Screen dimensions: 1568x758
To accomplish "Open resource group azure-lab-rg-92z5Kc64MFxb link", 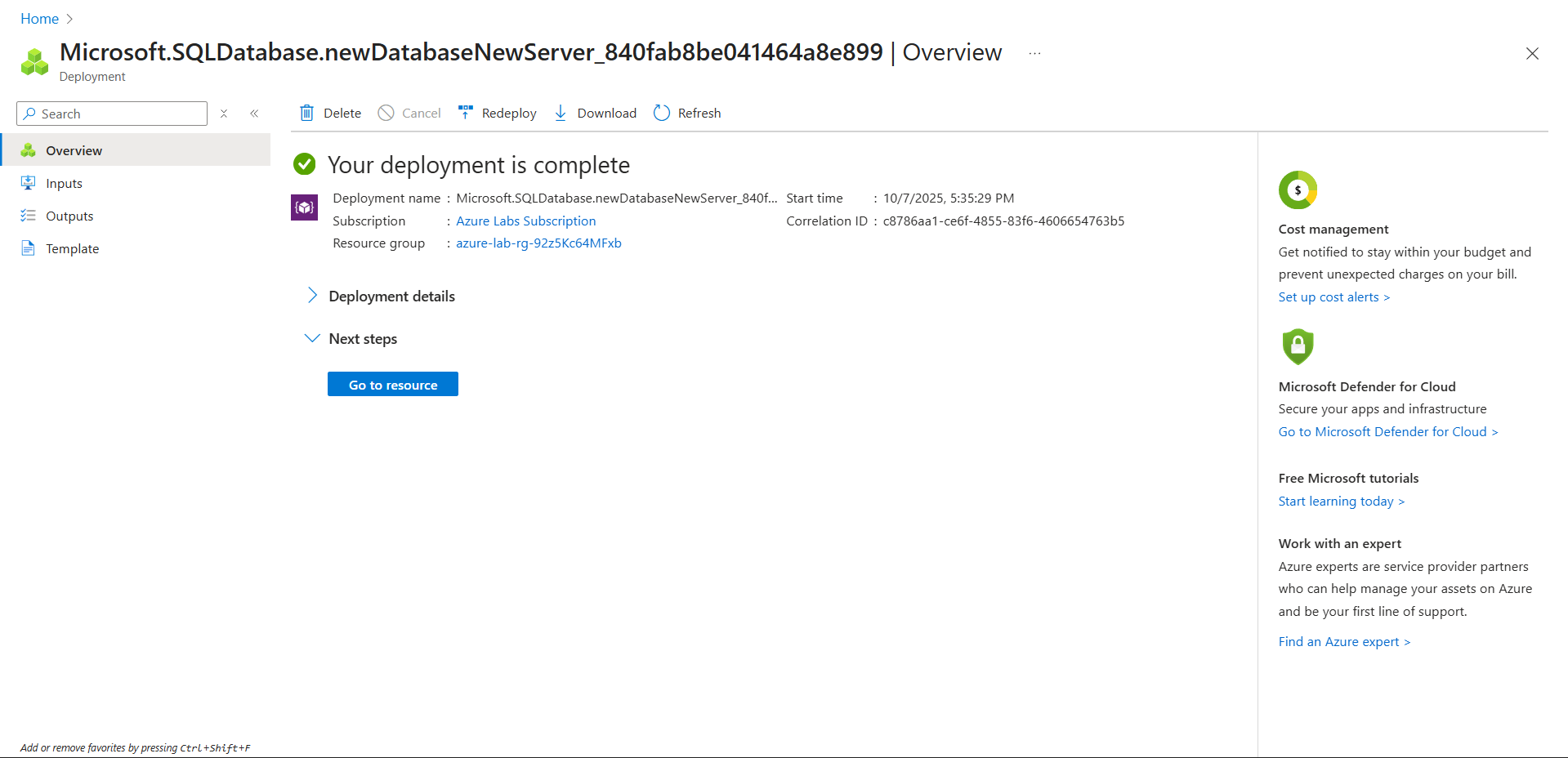I will 538,243.
